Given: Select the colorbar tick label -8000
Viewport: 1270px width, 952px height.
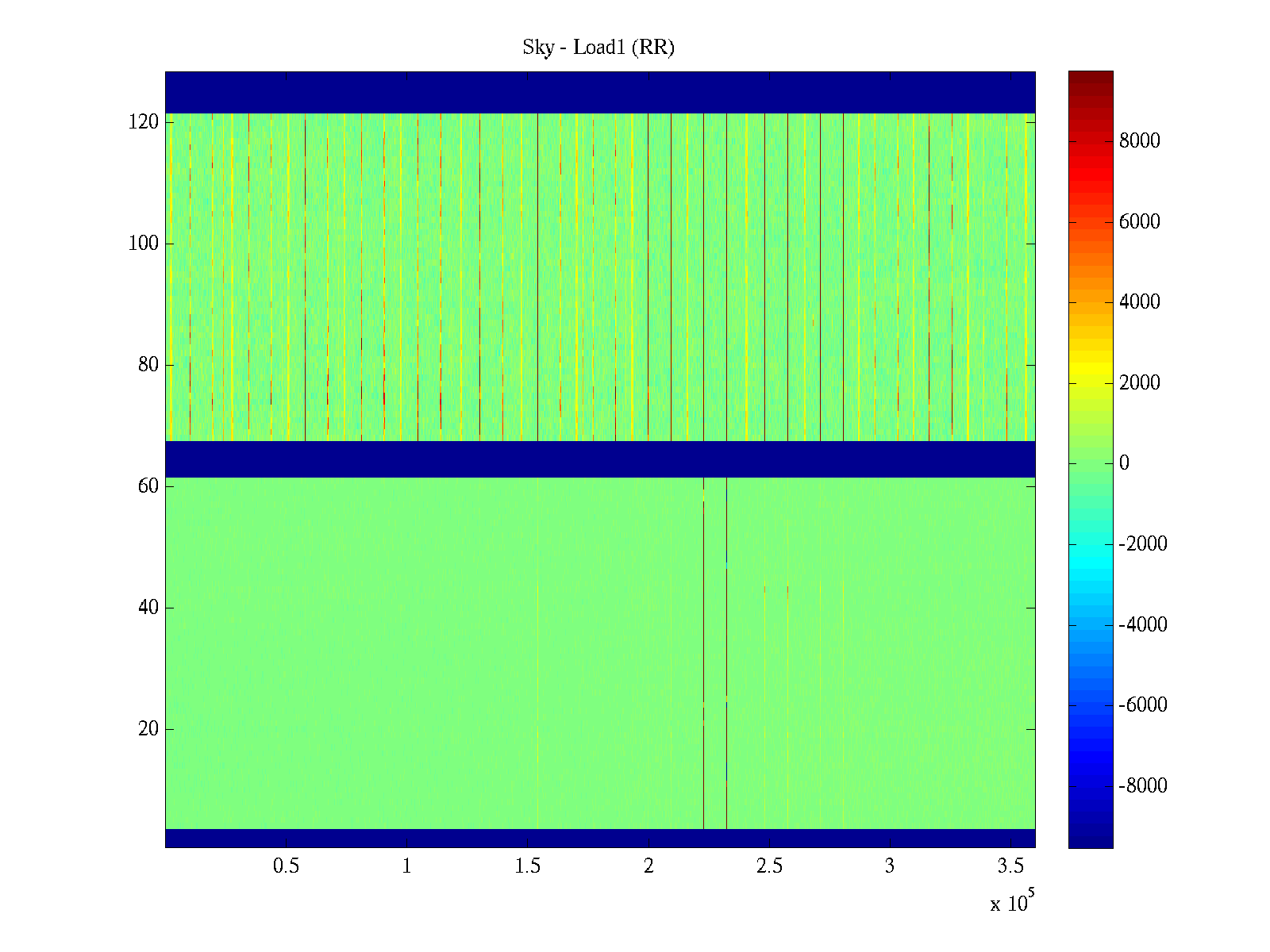Looking at the screenshot, I should pyautogui.click(x=1142, y=785).
